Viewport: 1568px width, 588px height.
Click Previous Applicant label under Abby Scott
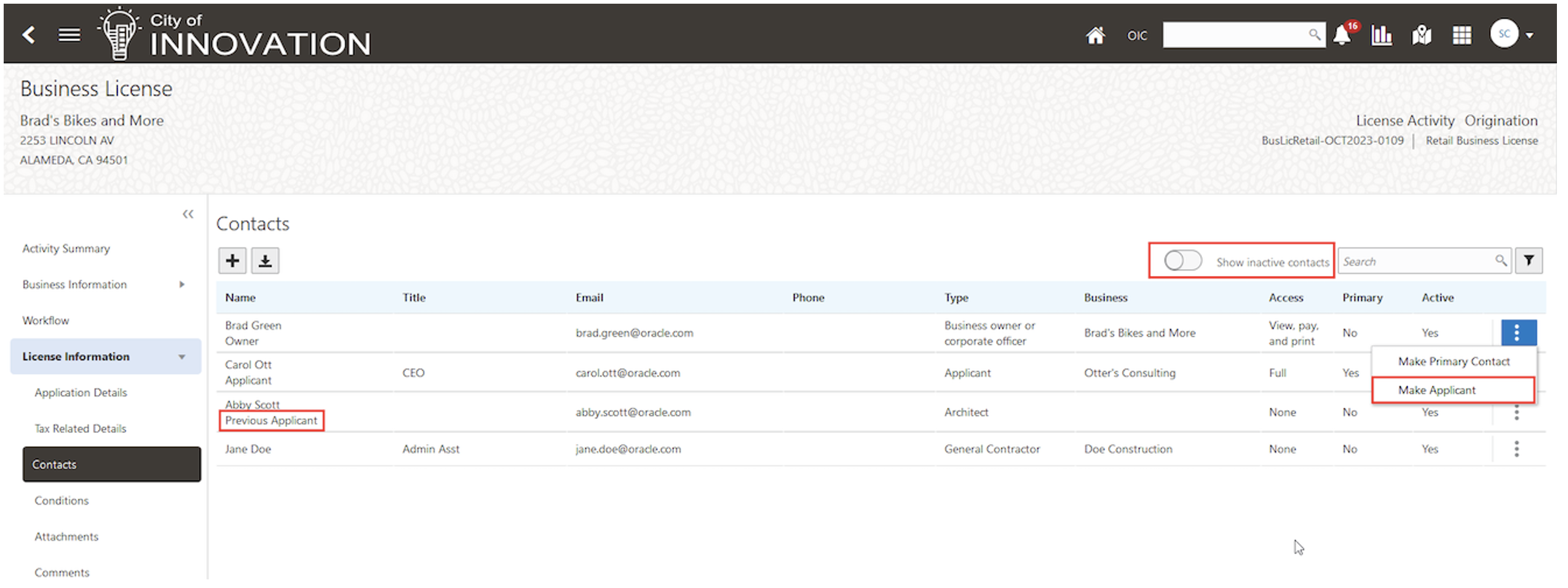click(x=271, y=421)
